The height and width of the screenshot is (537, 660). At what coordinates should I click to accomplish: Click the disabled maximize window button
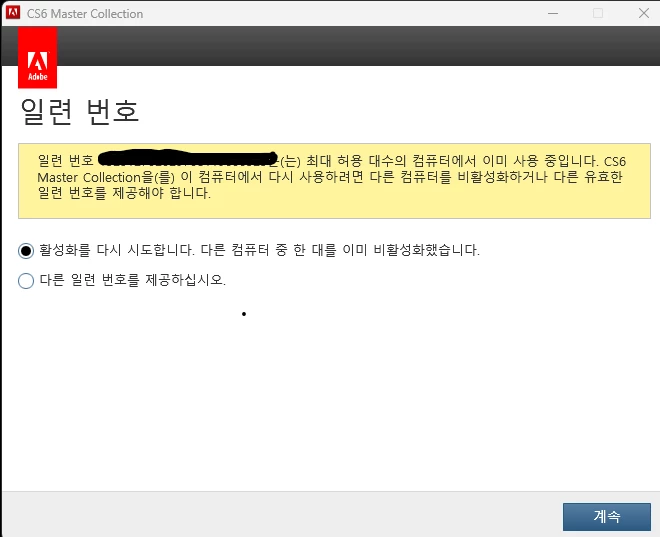pyautogui.click(x=598, y=13)
